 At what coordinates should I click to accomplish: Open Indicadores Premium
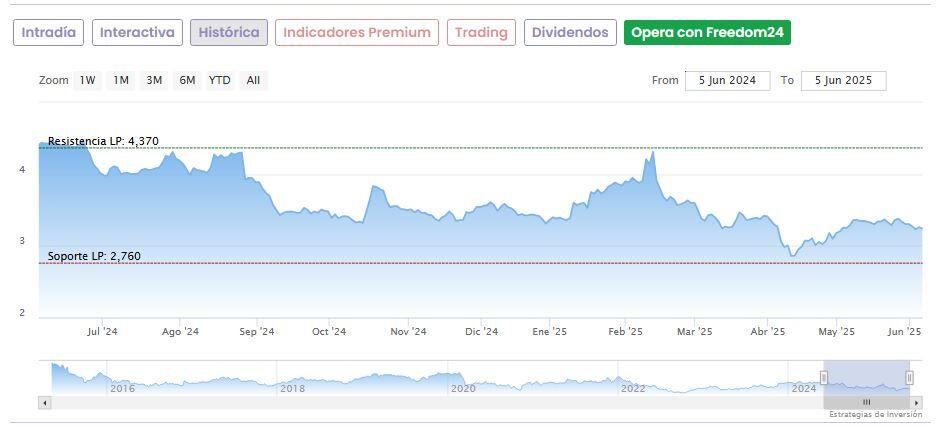357,33
